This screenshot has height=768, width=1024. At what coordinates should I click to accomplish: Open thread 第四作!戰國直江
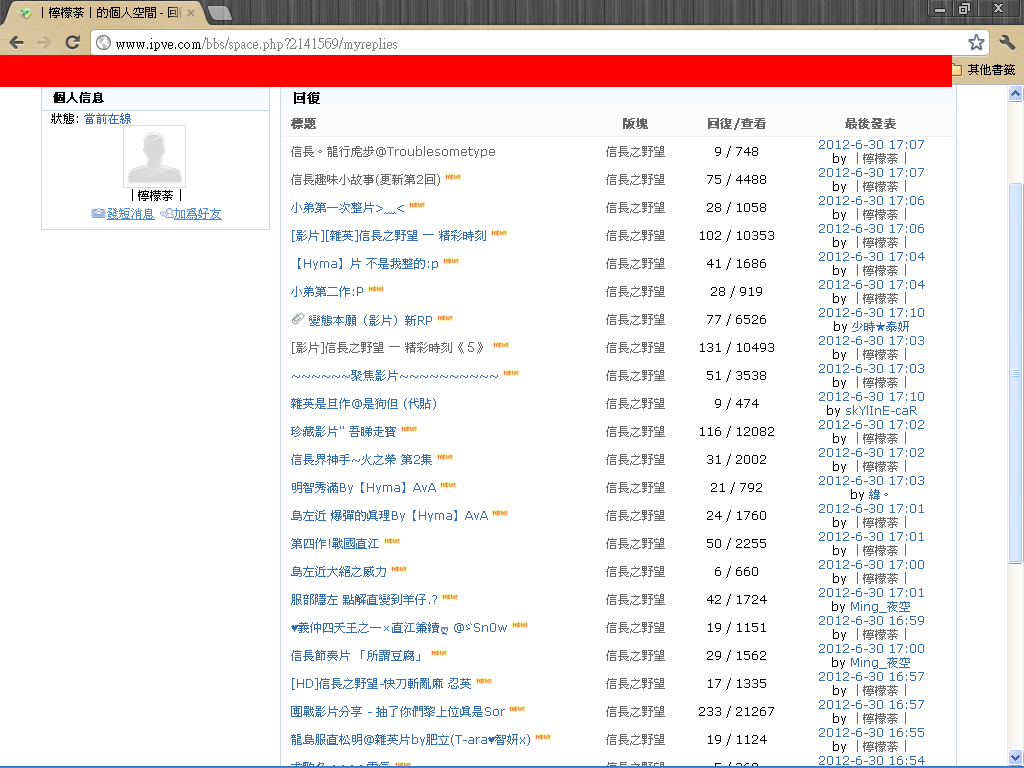point(335,544)
